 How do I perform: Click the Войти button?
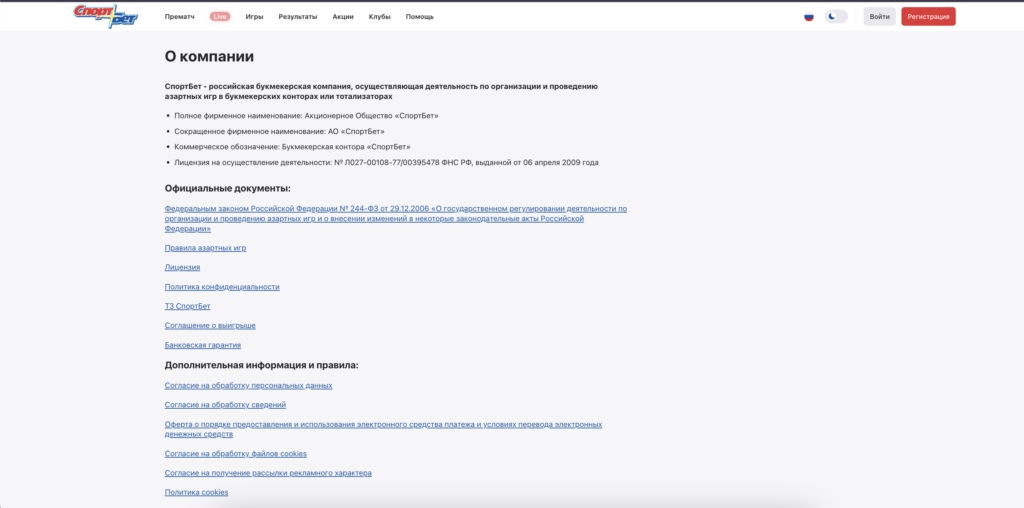point(880,17)
